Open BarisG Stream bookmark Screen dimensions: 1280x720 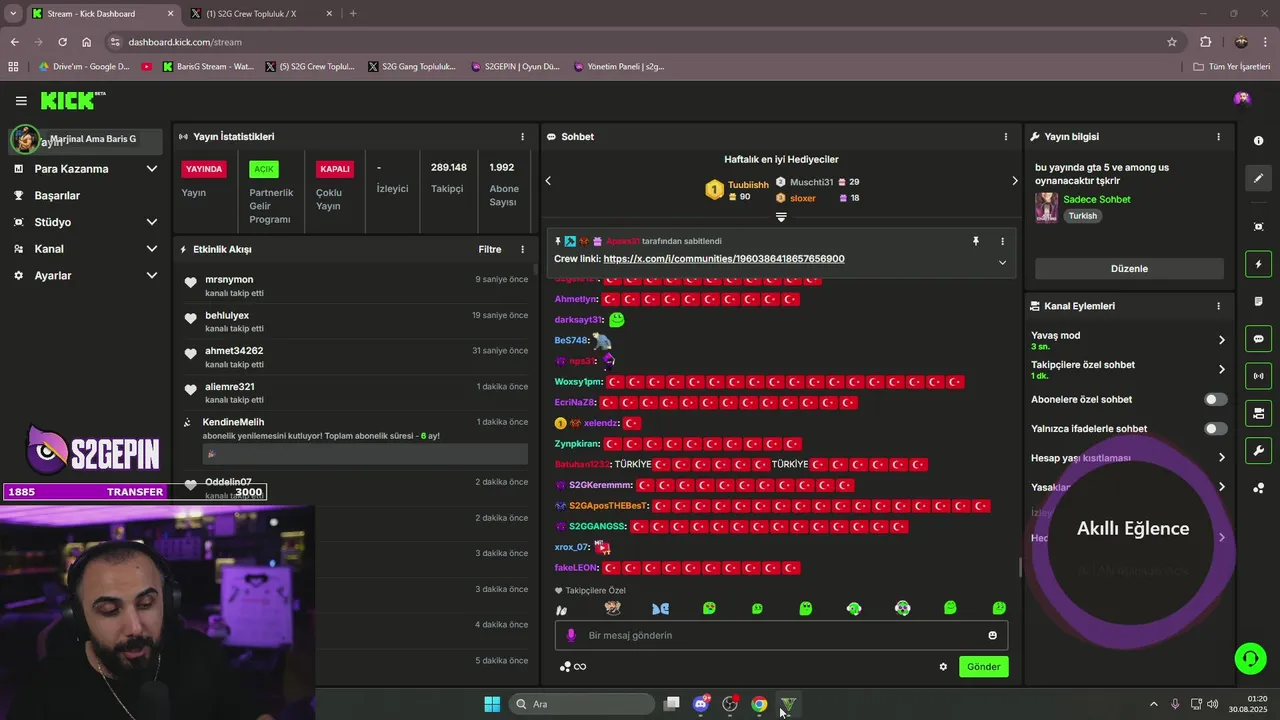point(207,67)
